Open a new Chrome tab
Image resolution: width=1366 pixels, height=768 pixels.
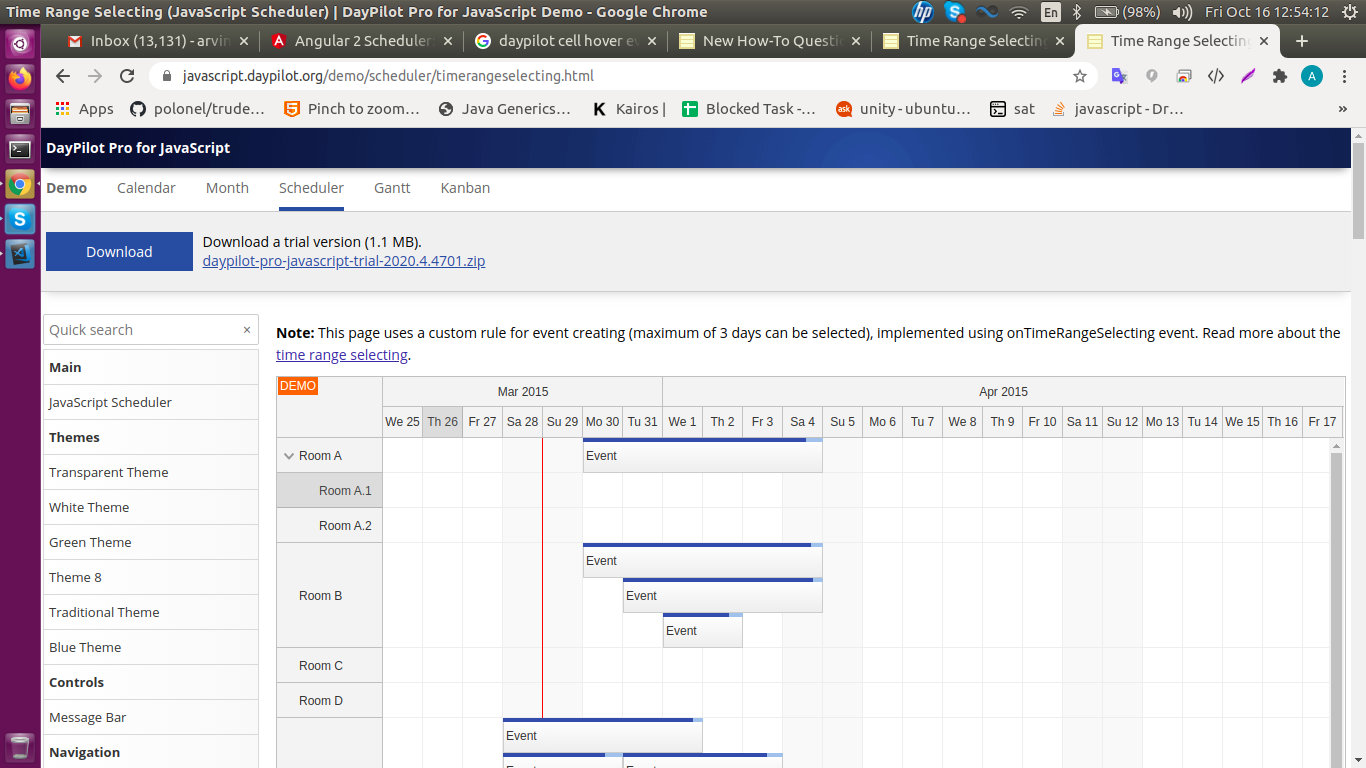(x=1302, y=41)
